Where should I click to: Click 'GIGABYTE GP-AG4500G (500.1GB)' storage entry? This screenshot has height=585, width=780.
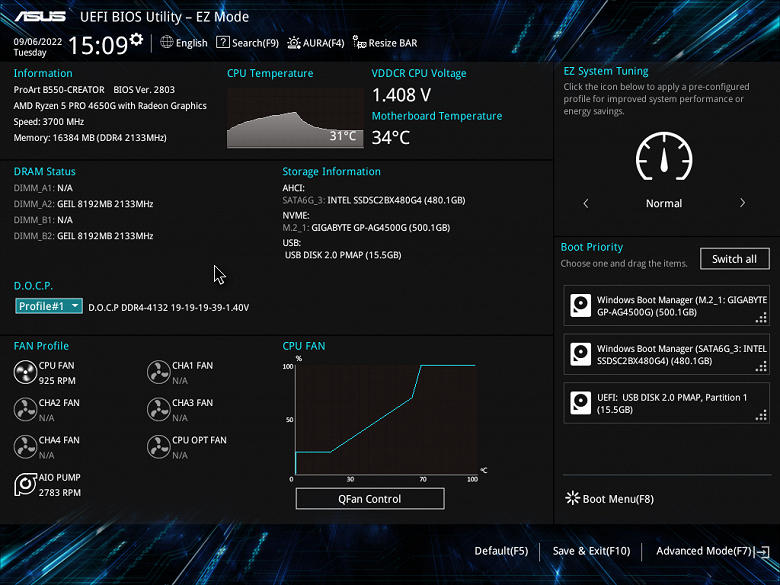click(381, 227)
